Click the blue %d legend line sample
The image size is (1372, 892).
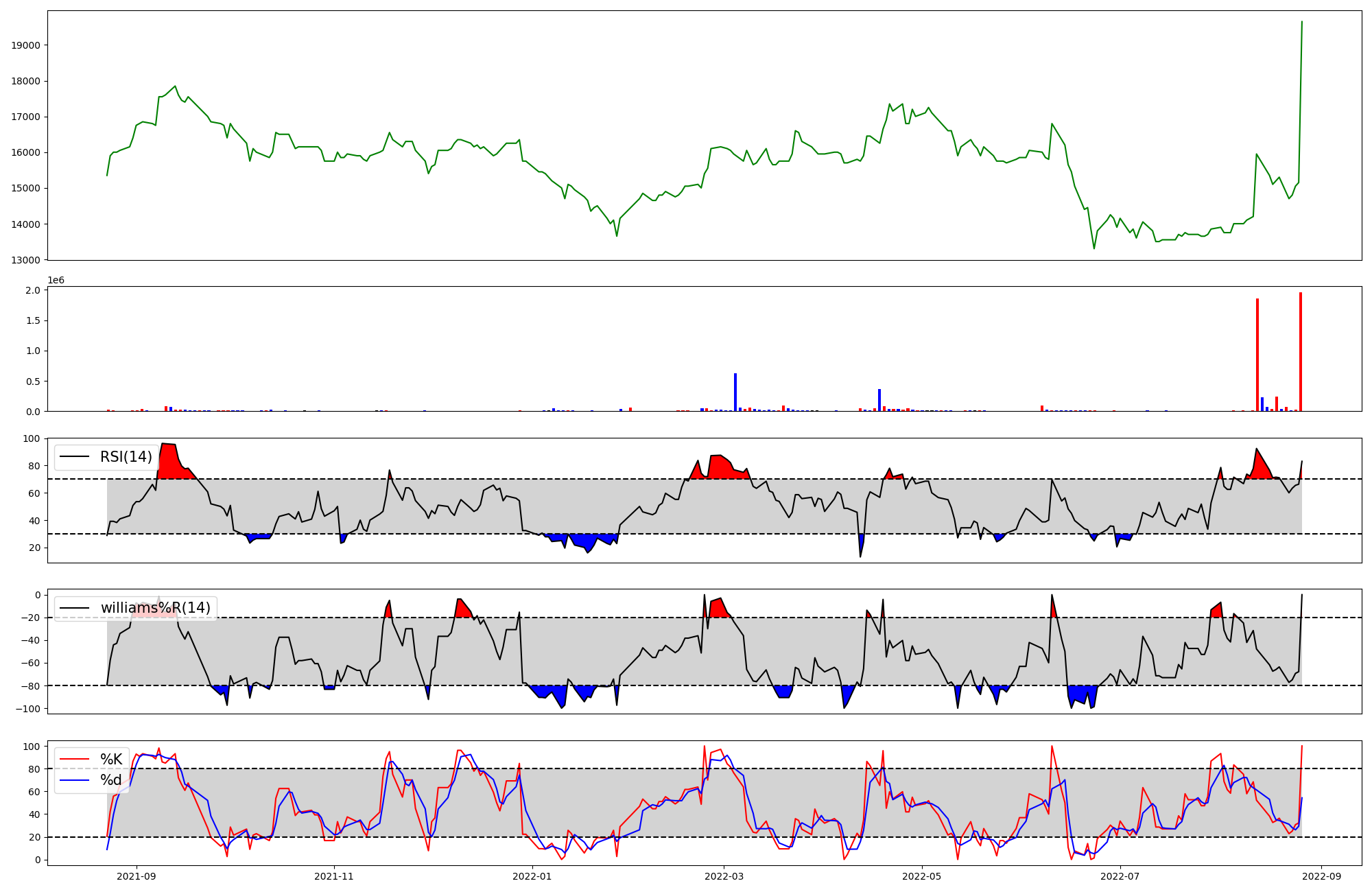point(75,780)
